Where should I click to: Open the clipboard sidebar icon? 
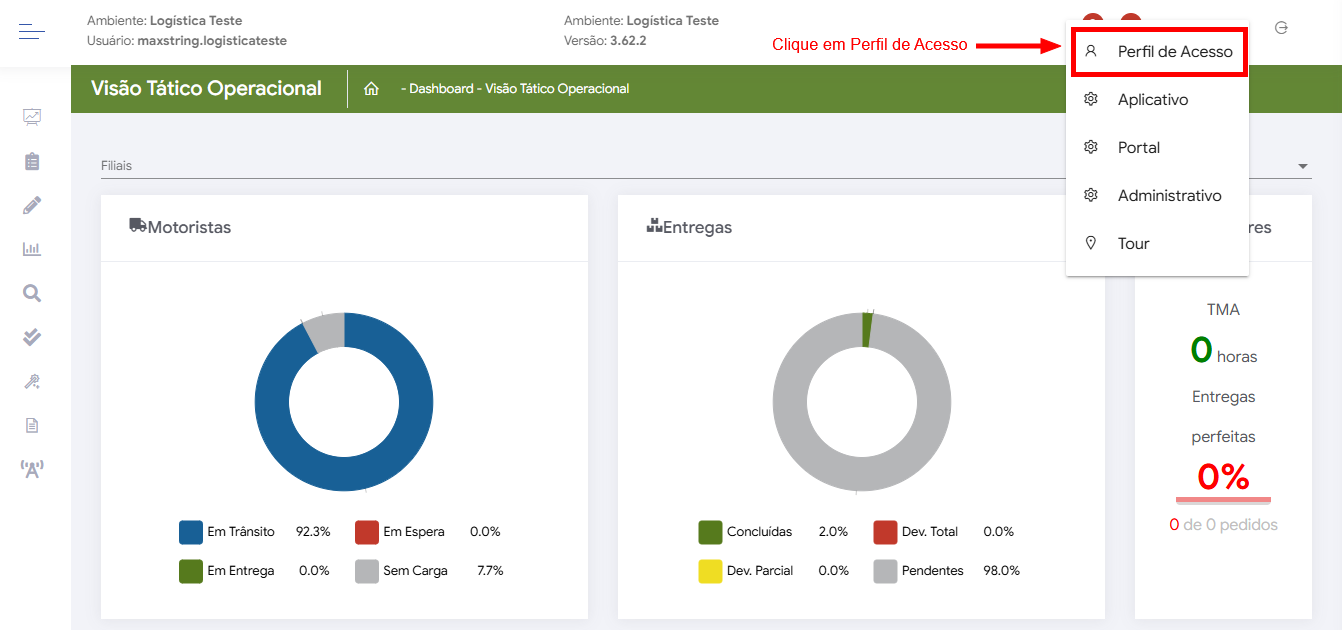click(x=32, y=161)
